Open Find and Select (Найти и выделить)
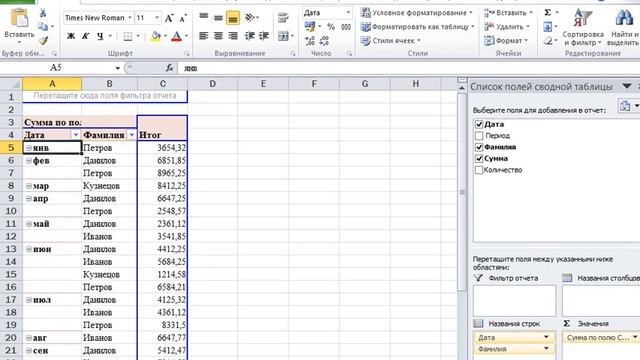640x360 pixels. (x=623, y=27)
